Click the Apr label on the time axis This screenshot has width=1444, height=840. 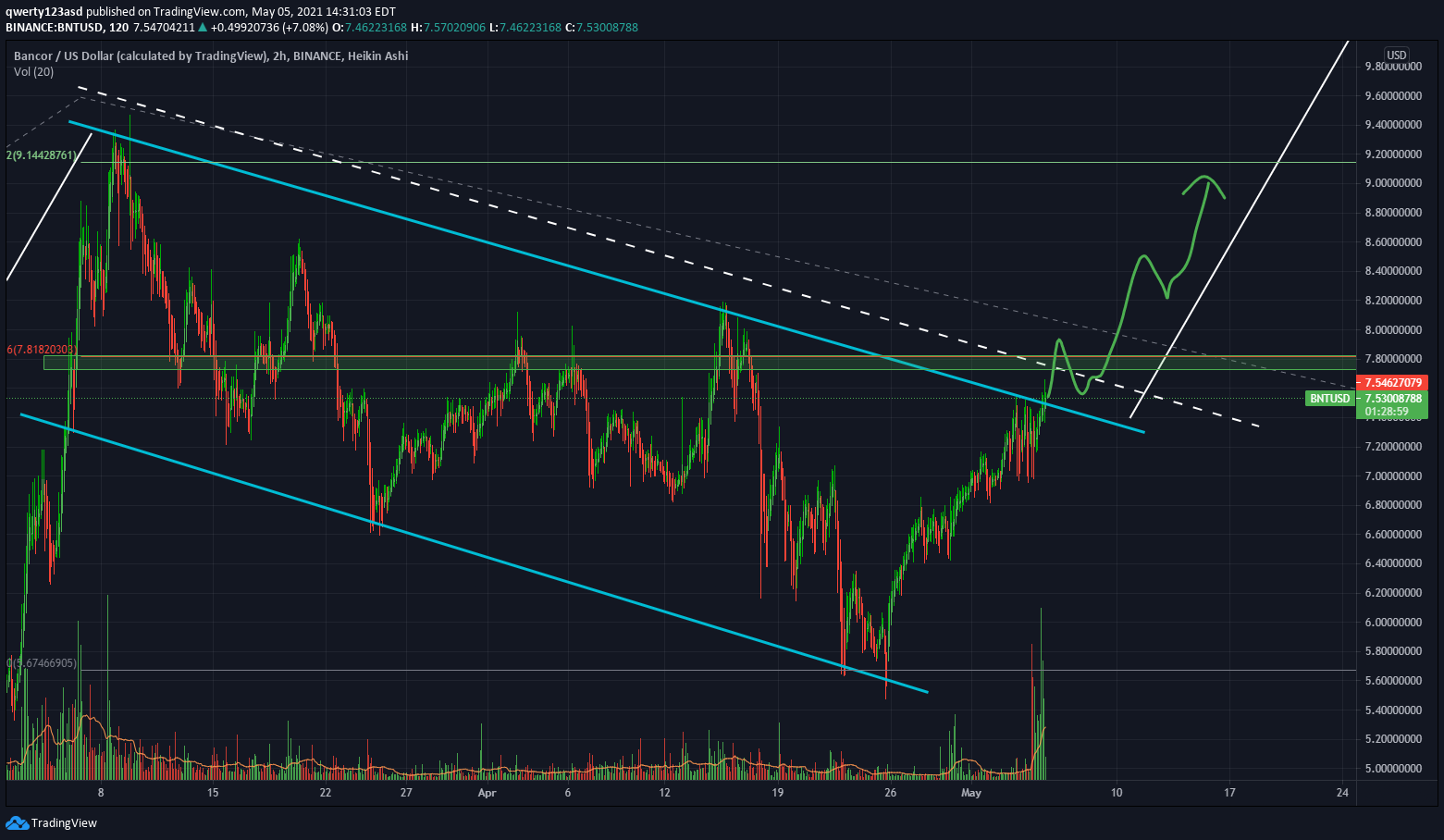click(x=488, y=793)
